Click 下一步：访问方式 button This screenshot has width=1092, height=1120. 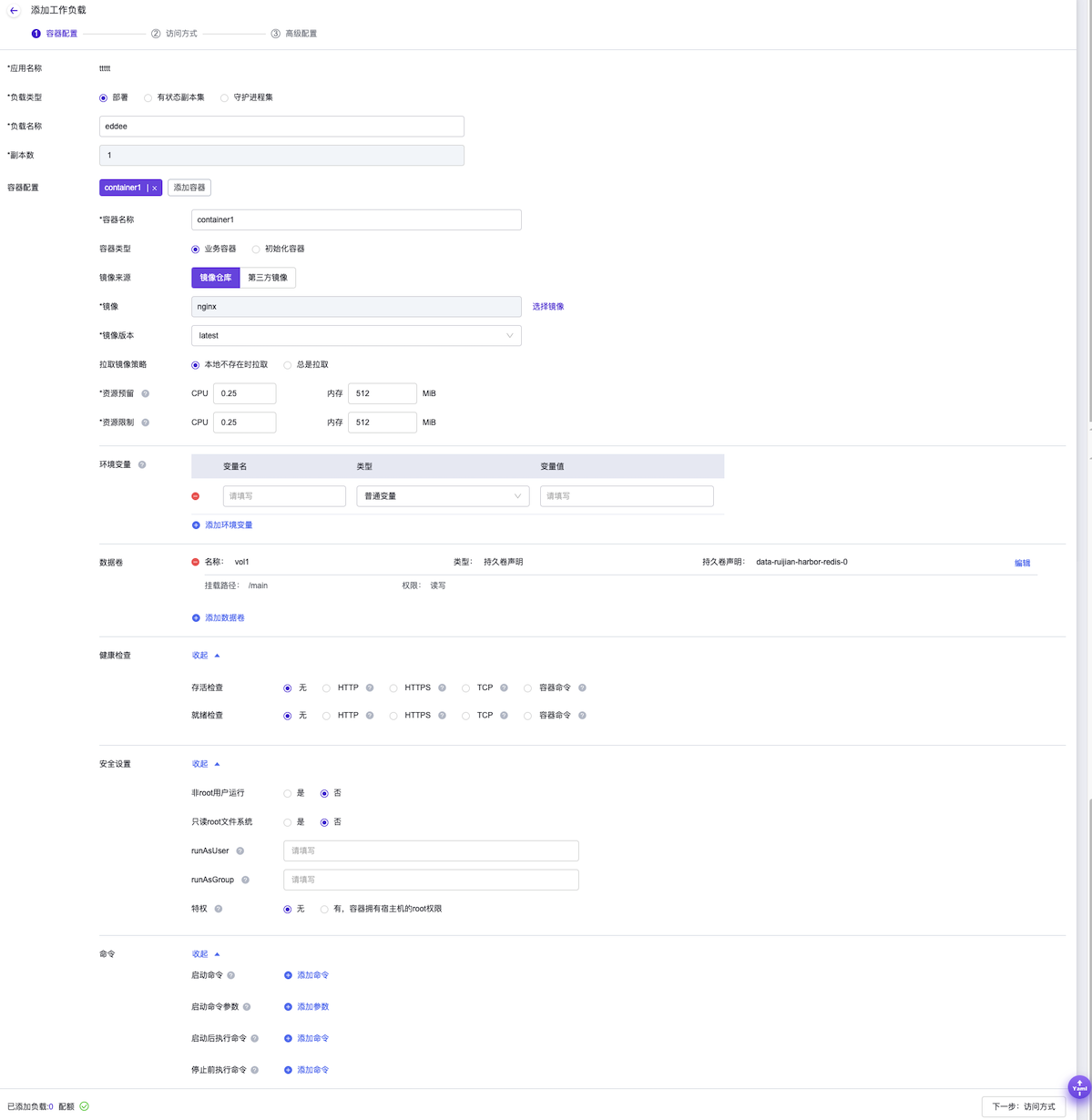(x=1023, y=1106)
